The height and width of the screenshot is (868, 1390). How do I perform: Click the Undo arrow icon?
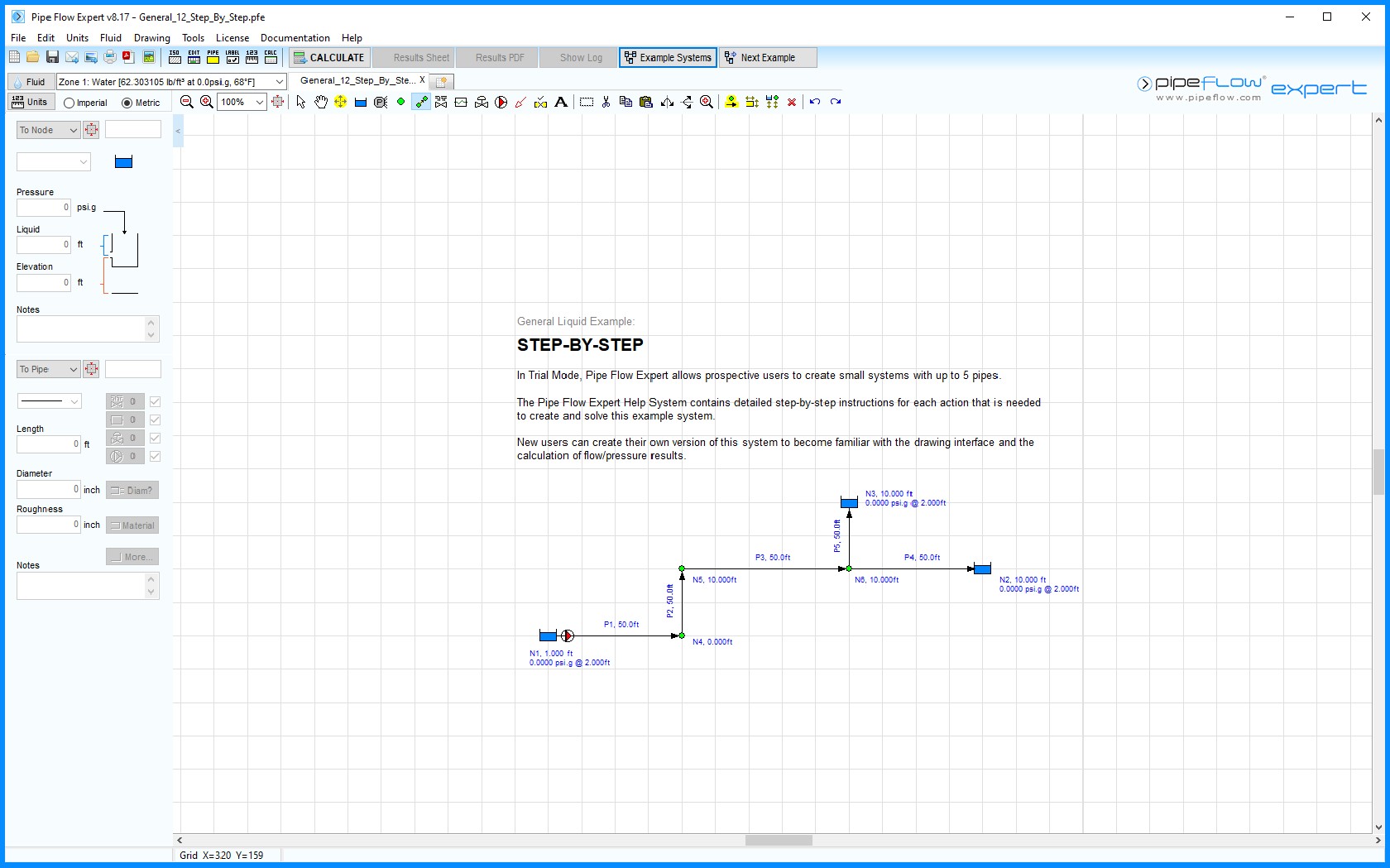point(815,102)
